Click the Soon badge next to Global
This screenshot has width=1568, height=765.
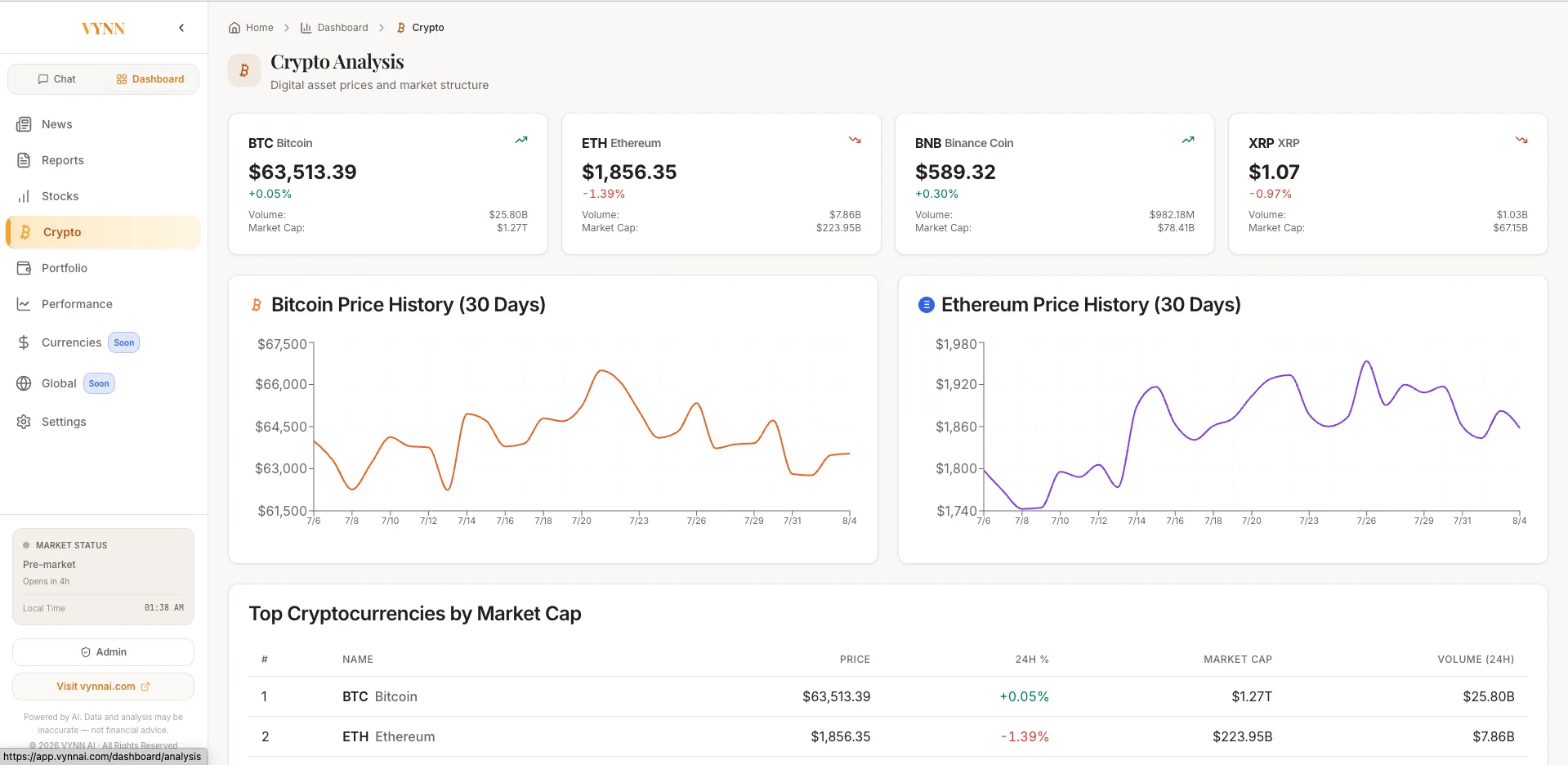point(99,383)
